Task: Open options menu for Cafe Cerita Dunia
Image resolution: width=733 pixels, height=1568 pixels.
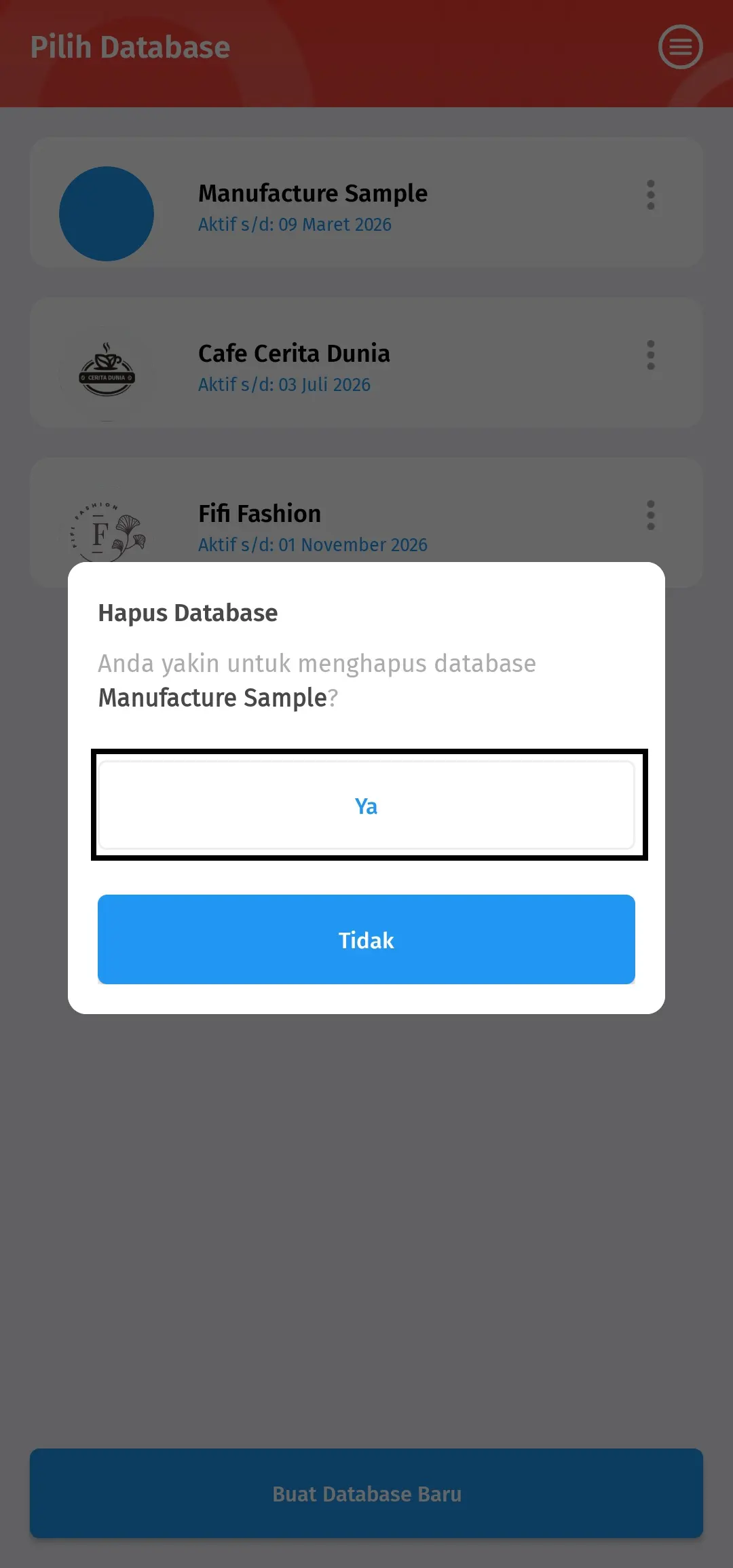Action: point(650,354)
